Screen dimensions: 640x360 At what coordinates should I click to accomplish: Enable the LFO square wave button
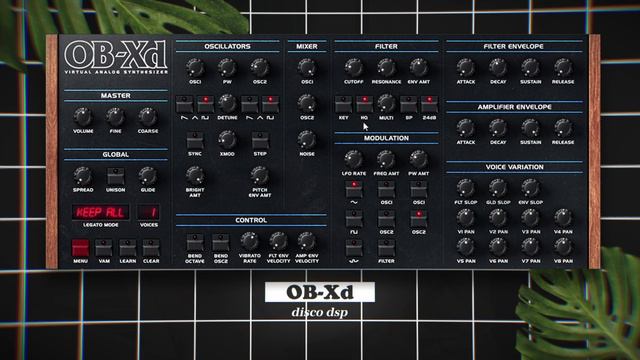pyautogui.click(x=354, y=219)
